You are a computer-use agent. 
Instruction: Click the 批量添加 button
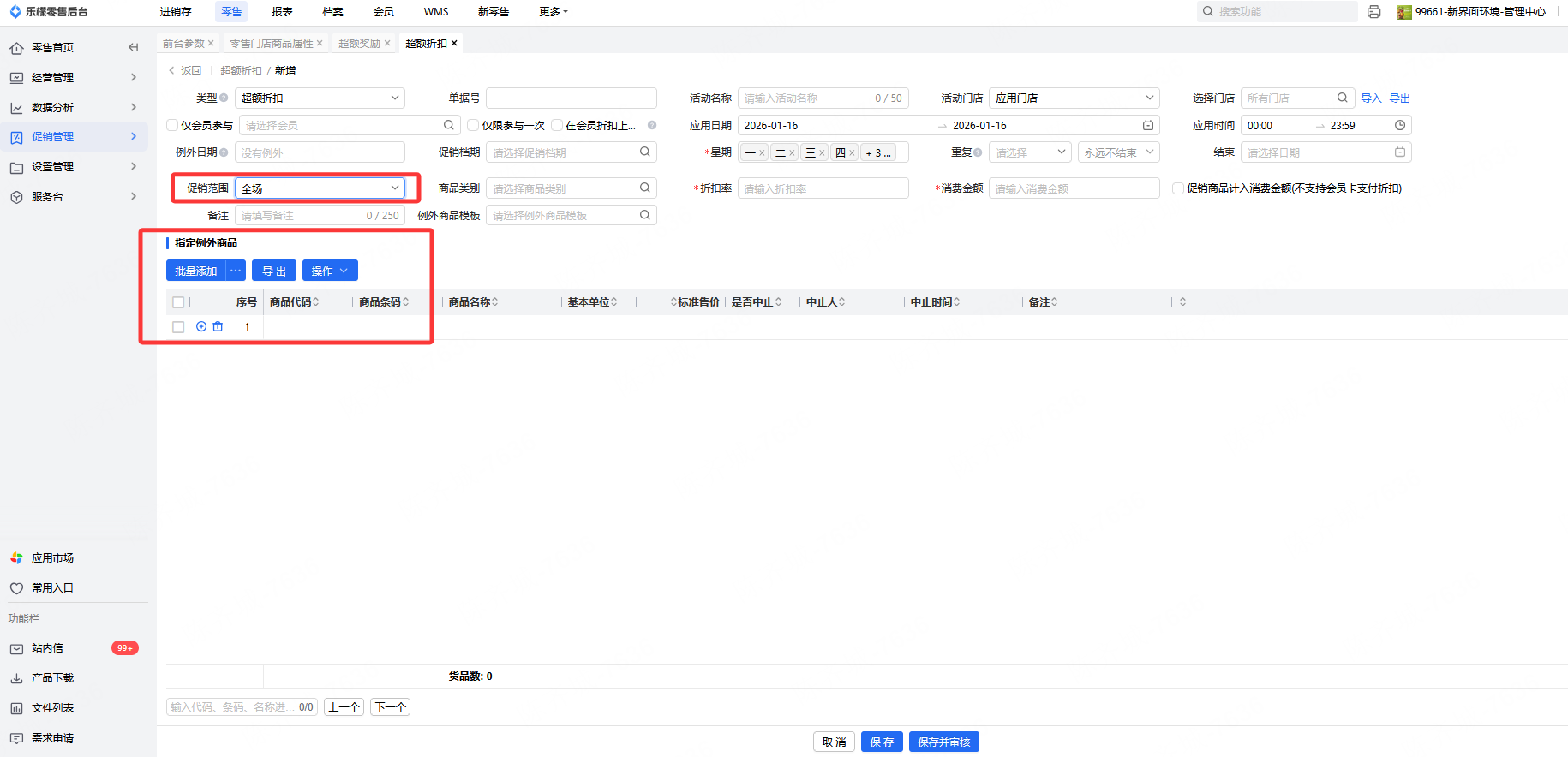(196, 271)
